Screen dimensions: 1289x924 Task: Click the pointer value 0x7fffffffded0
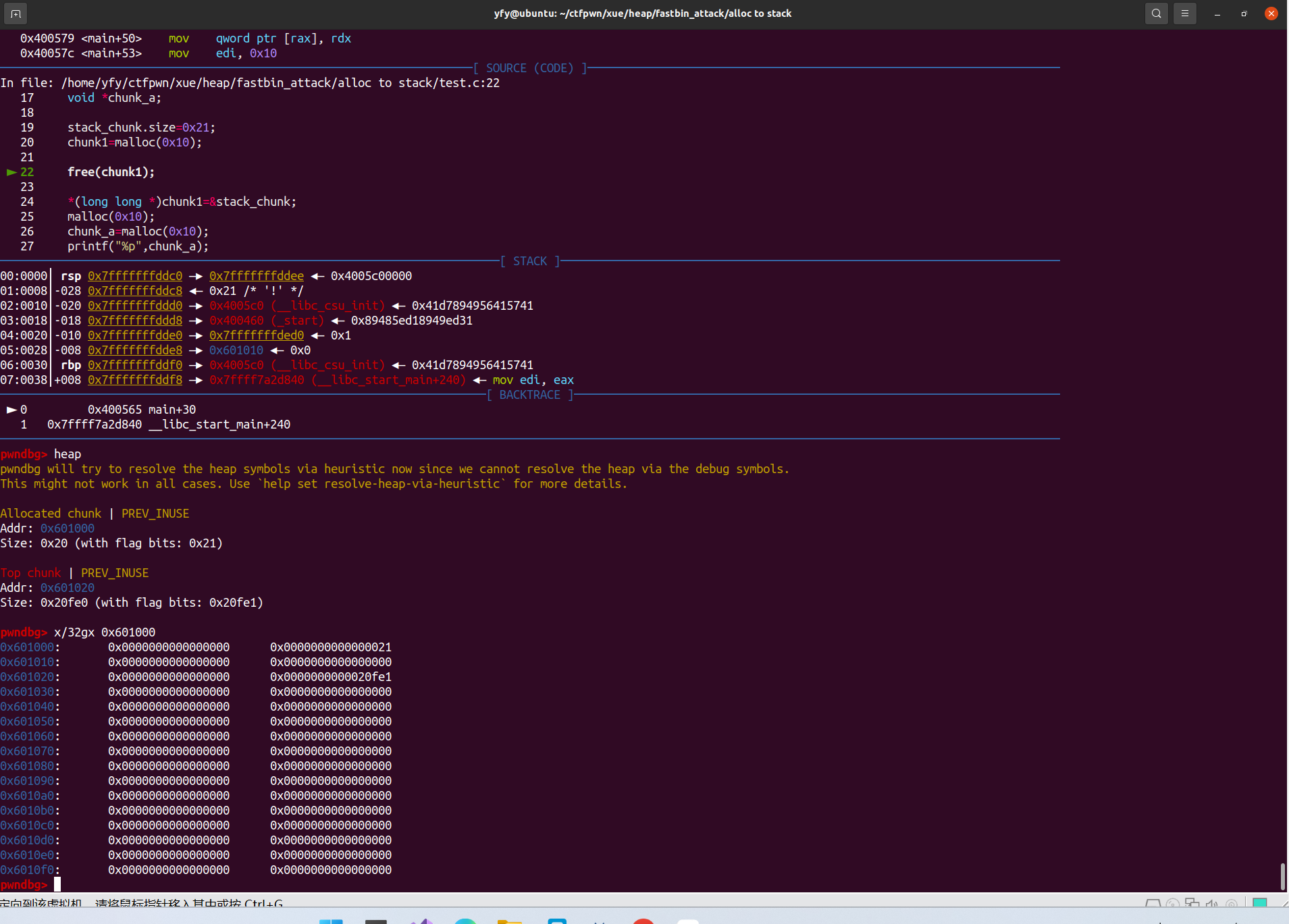257,335
